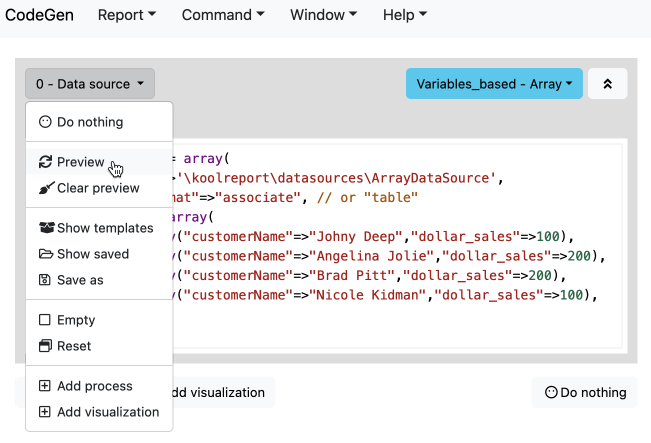
Task: Click the CodeGen brand link
Action: 39,15
